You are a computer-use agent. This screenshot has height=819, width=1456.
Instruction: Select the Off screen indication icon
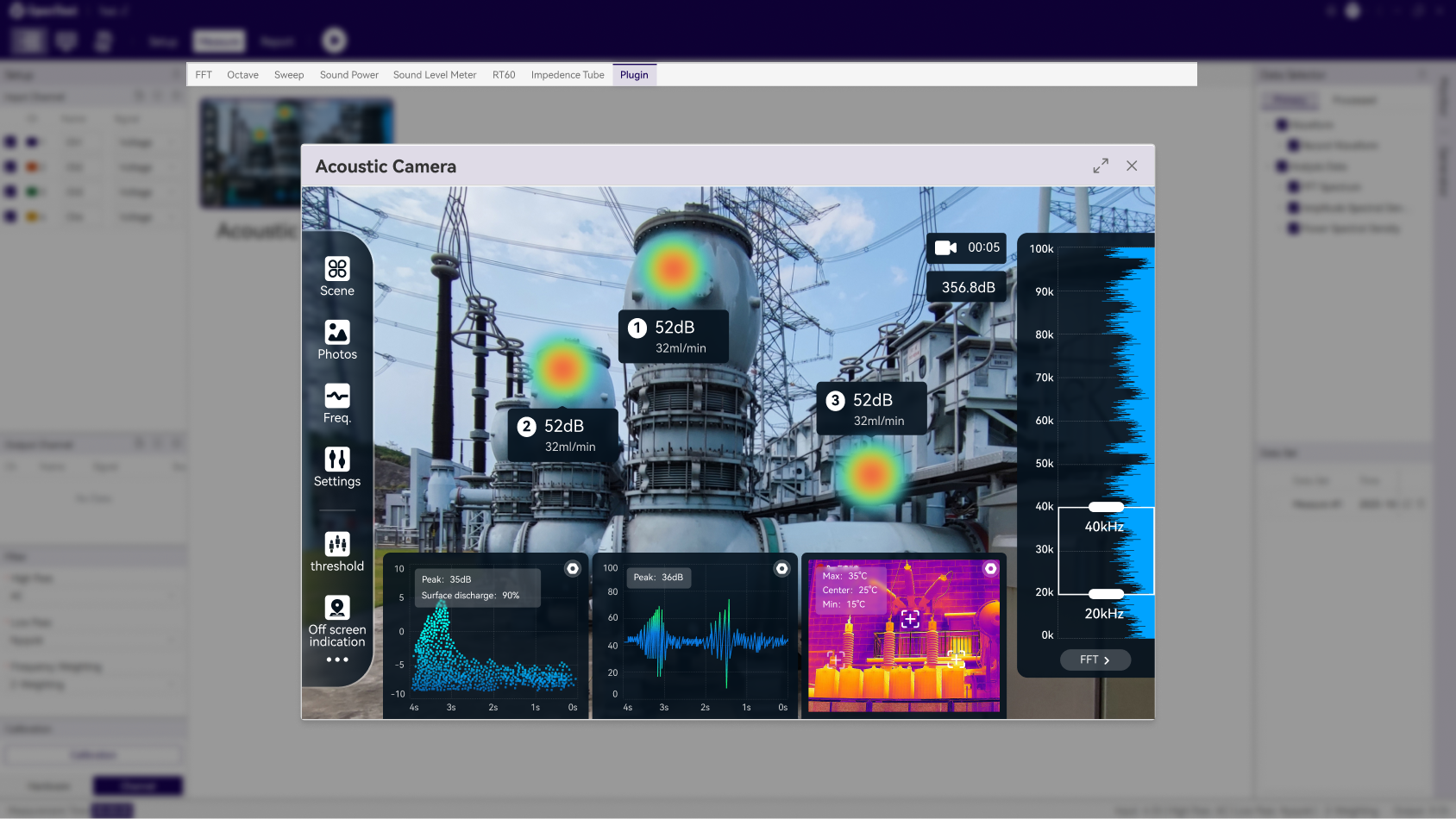337,608
